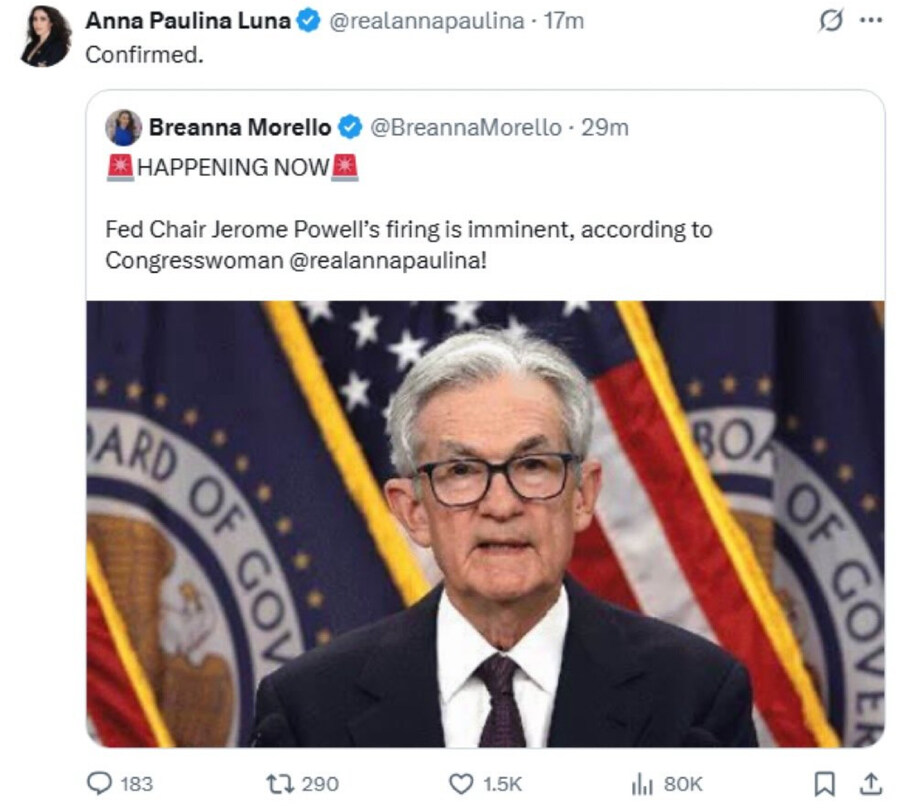Click the reply speech bubble icon
The image size is (900, 808).
[x=99, y=783]
